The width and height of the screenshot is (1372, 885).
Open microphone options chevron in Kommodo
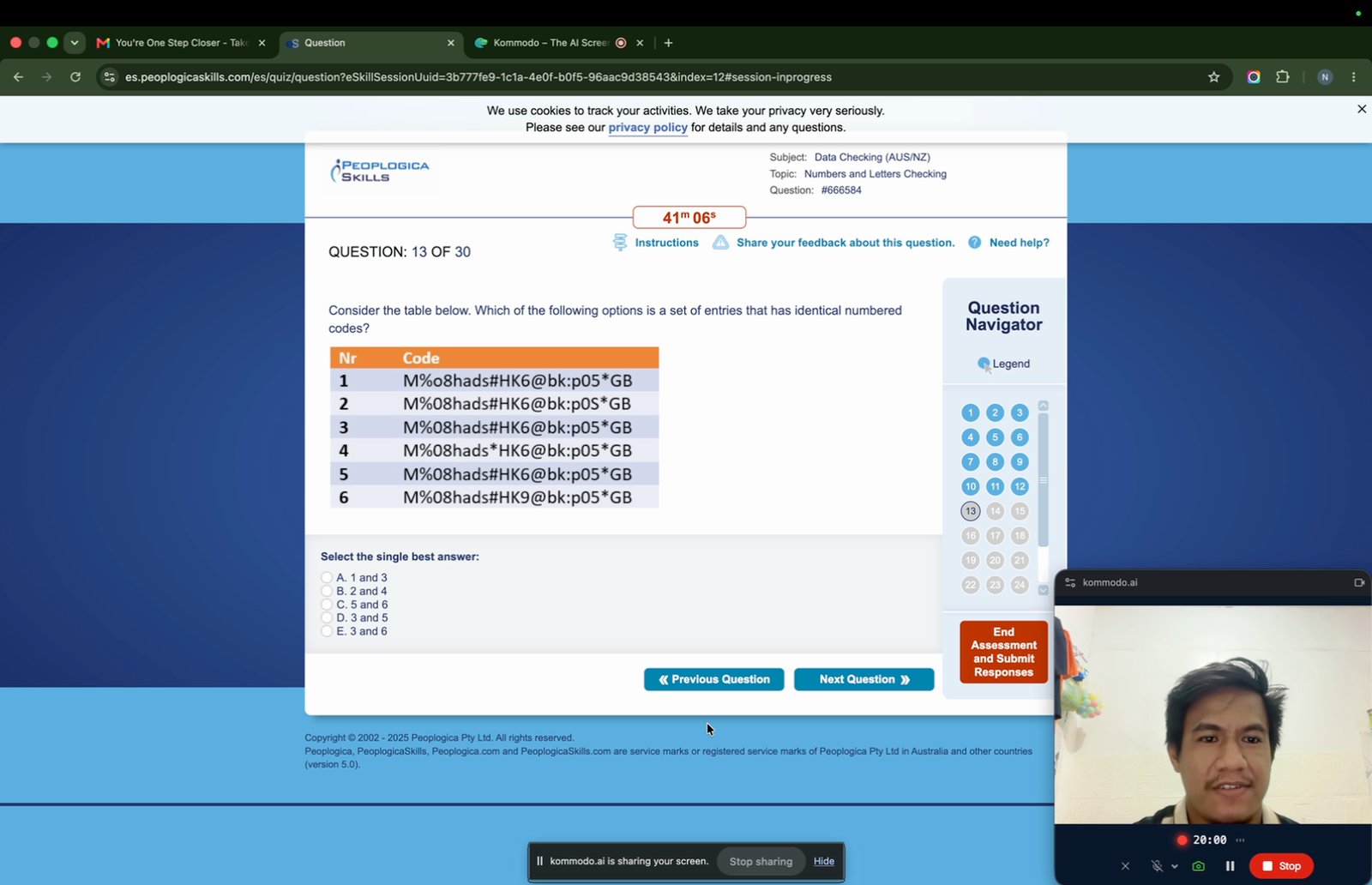tap(1174, 866)
